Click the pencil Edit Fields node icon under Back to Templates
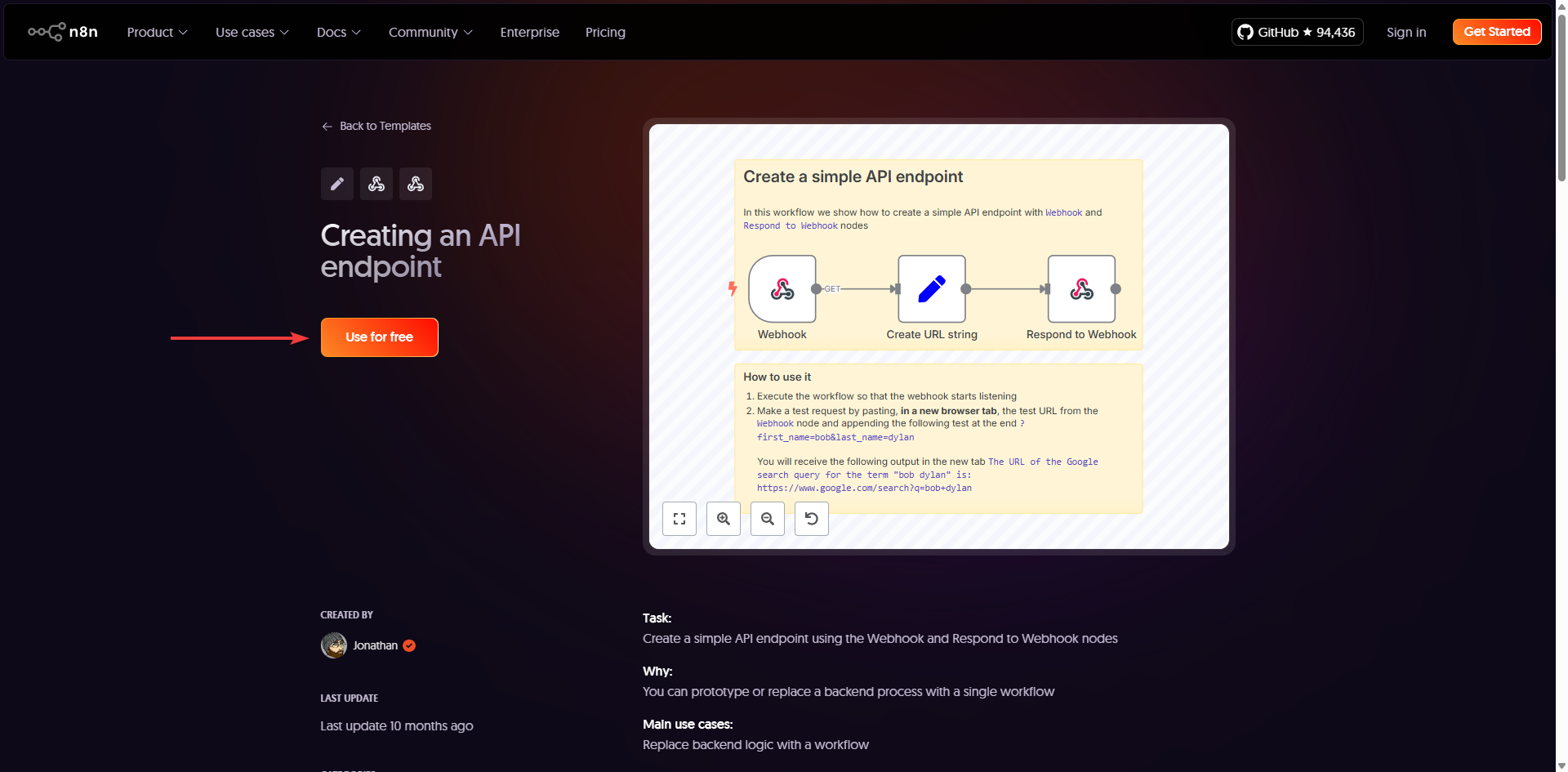1568x772 pixels. point(336,184)
